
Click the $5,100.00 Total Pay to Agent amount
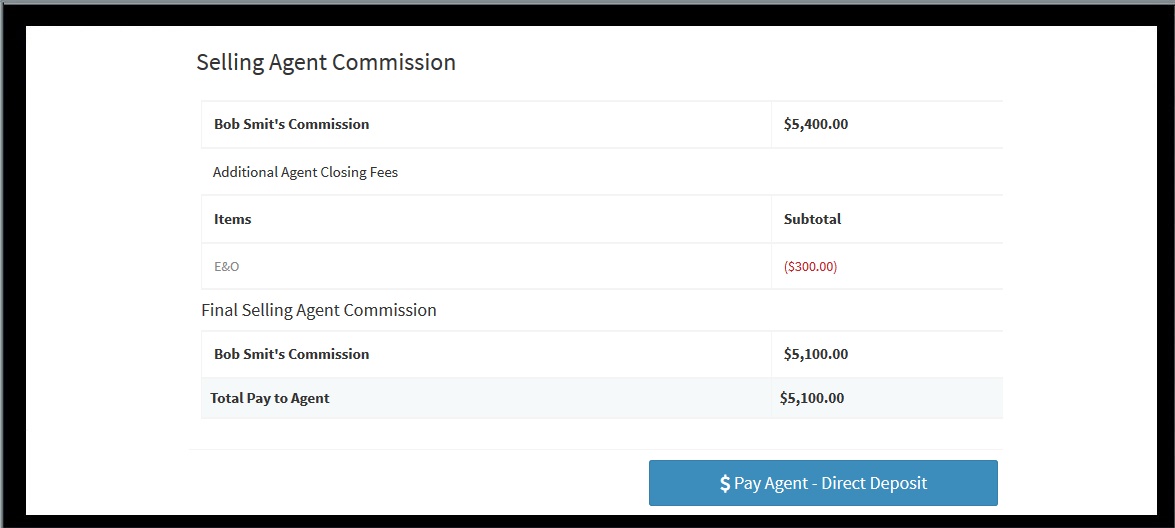click(x=812, y=398)
